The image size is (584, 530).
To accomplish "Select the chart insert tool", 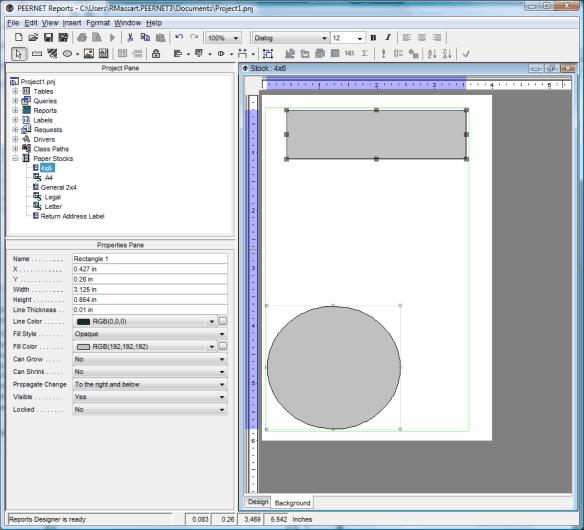I will coord(104,54).
